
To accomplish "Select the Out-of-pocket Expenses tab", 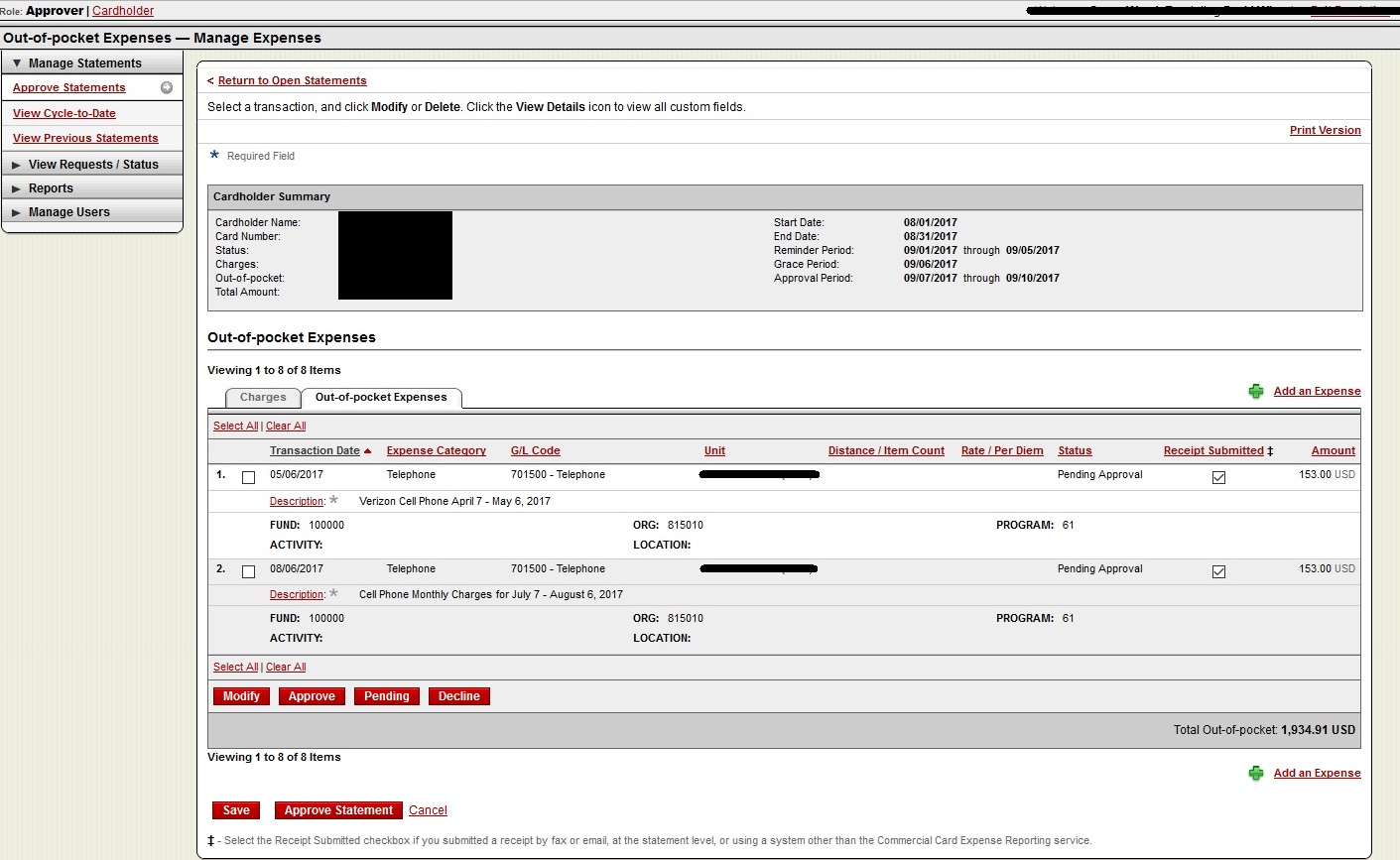I will (x=381, y=397).
